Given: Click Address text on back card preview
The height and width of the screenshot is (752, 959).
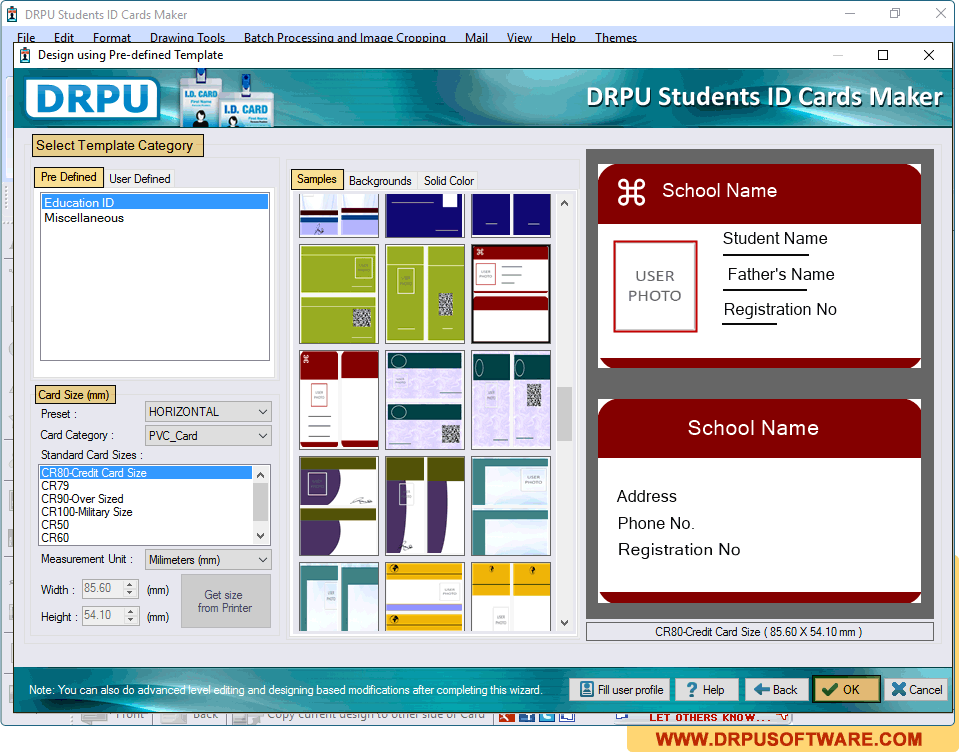Looking at the screenshot, I should [646, 496].
